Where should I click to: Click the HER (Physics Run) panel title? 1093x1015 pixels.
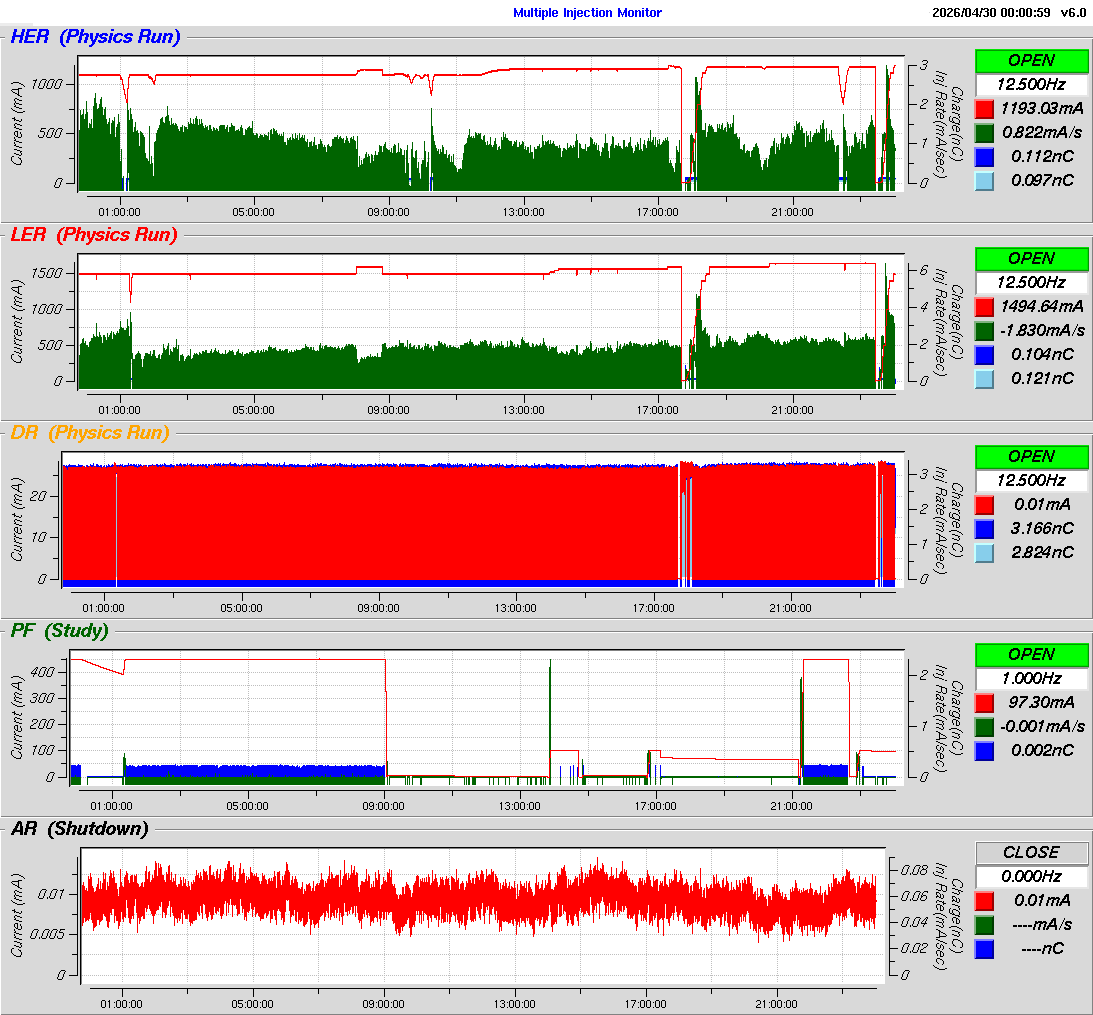[95, 37]
